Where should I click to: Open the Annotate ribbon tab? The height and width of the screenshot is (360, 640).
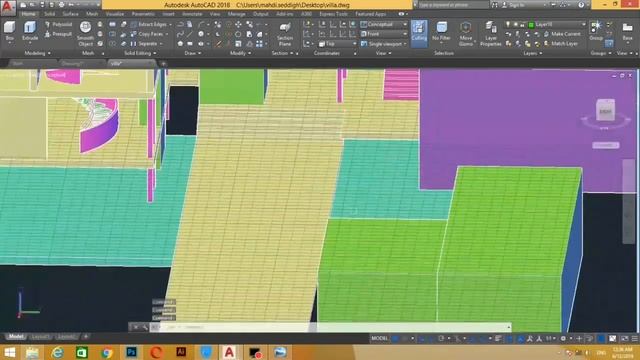pos(192,14)
